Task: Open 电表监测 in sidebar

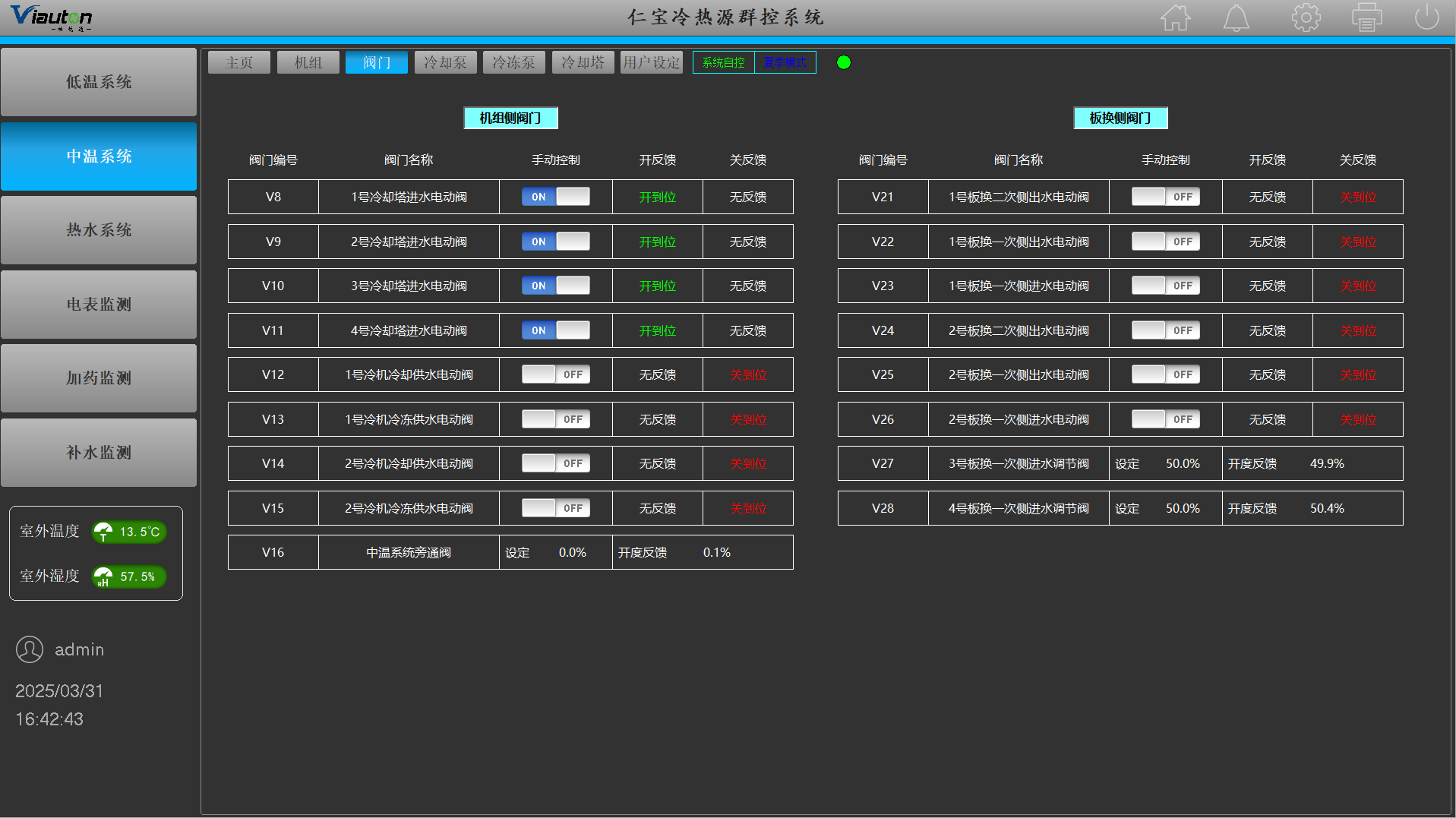Action: (99, 305)
